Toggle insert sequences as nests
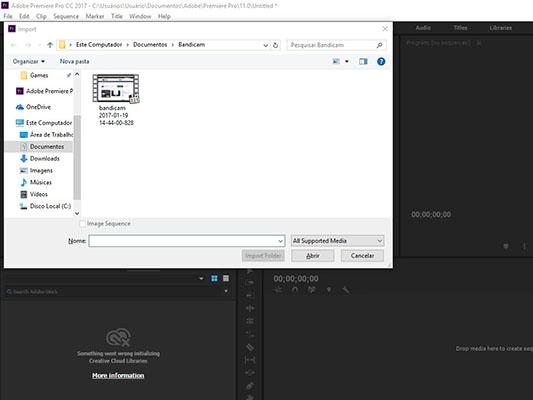 pos(278,290)
